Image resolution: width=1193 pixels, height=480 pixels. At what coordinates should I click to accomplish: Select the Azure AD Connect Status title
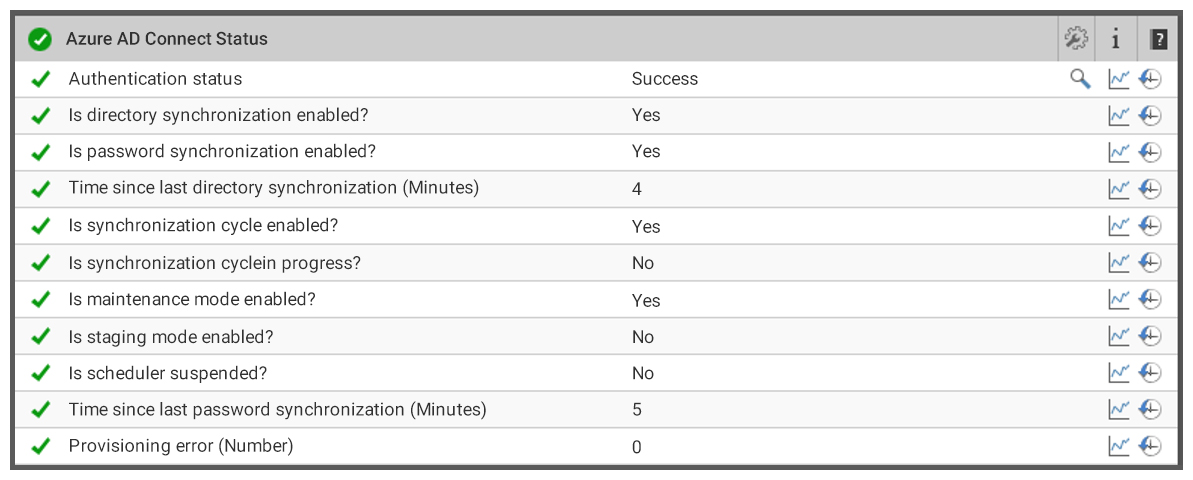(167, 38)
